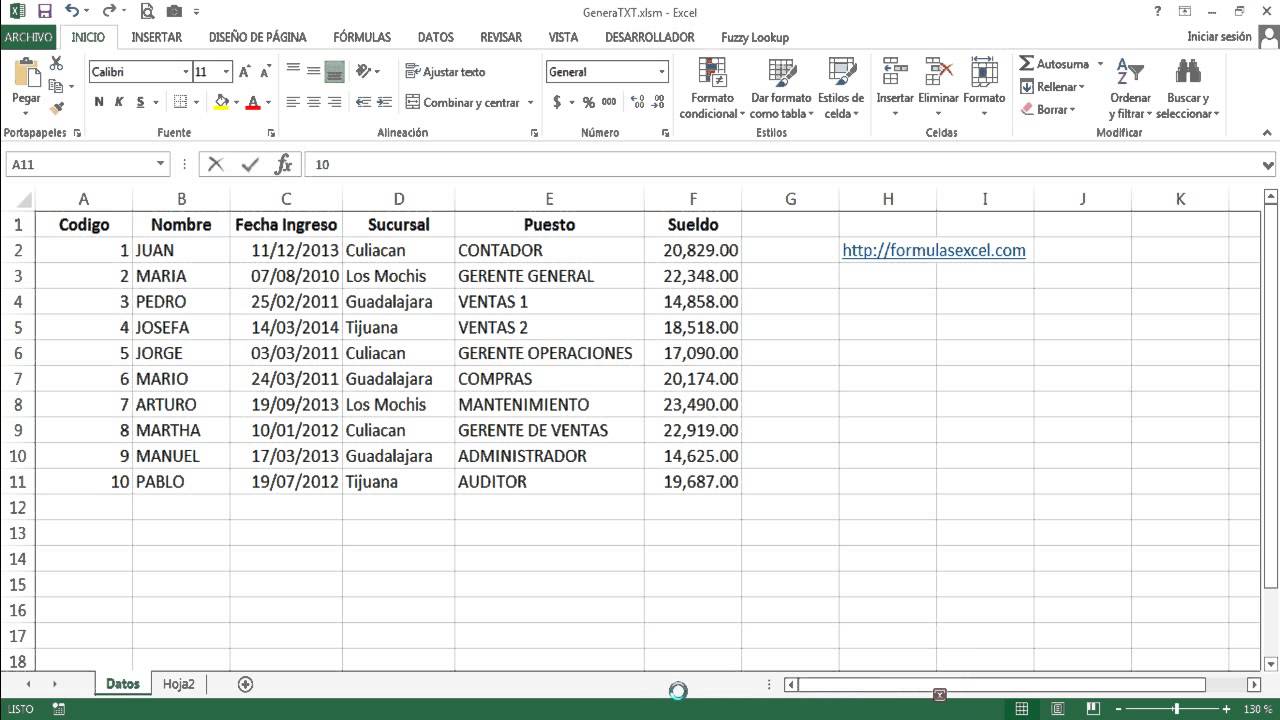Screen dimensions: 1280x720
Task: Open the font name dropdown showing Calibri
Action: [184, 71]
